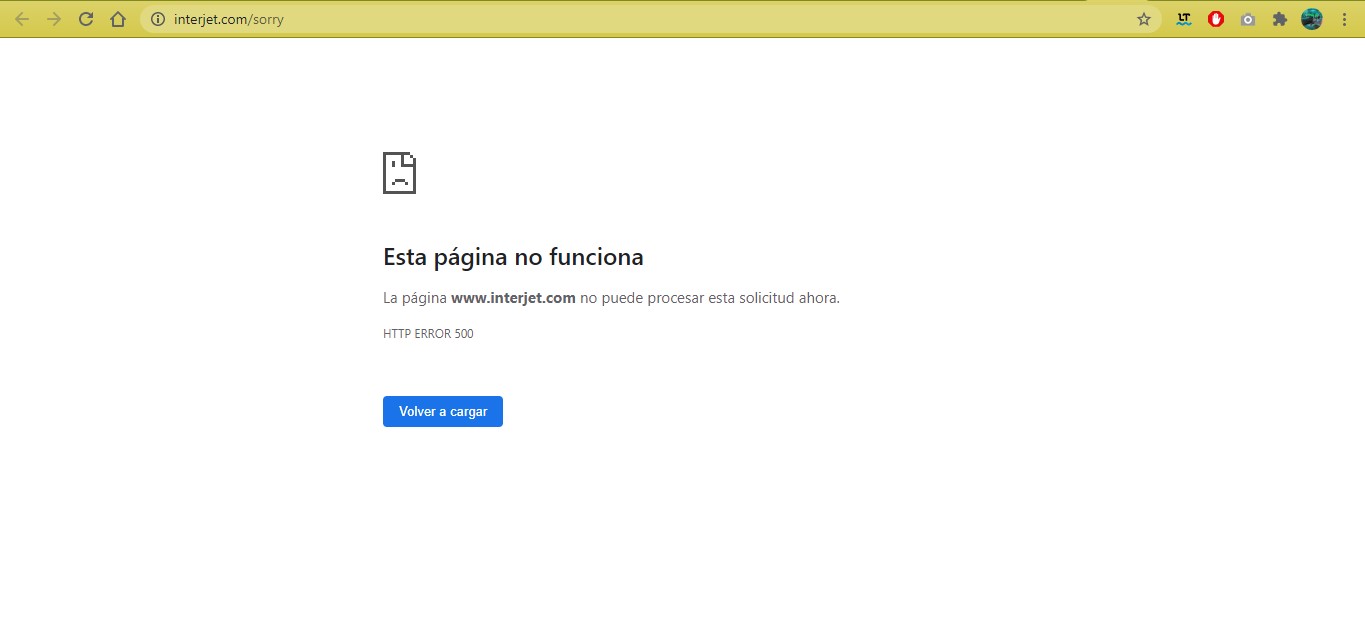Click the sad page error icon

[399, 173]
